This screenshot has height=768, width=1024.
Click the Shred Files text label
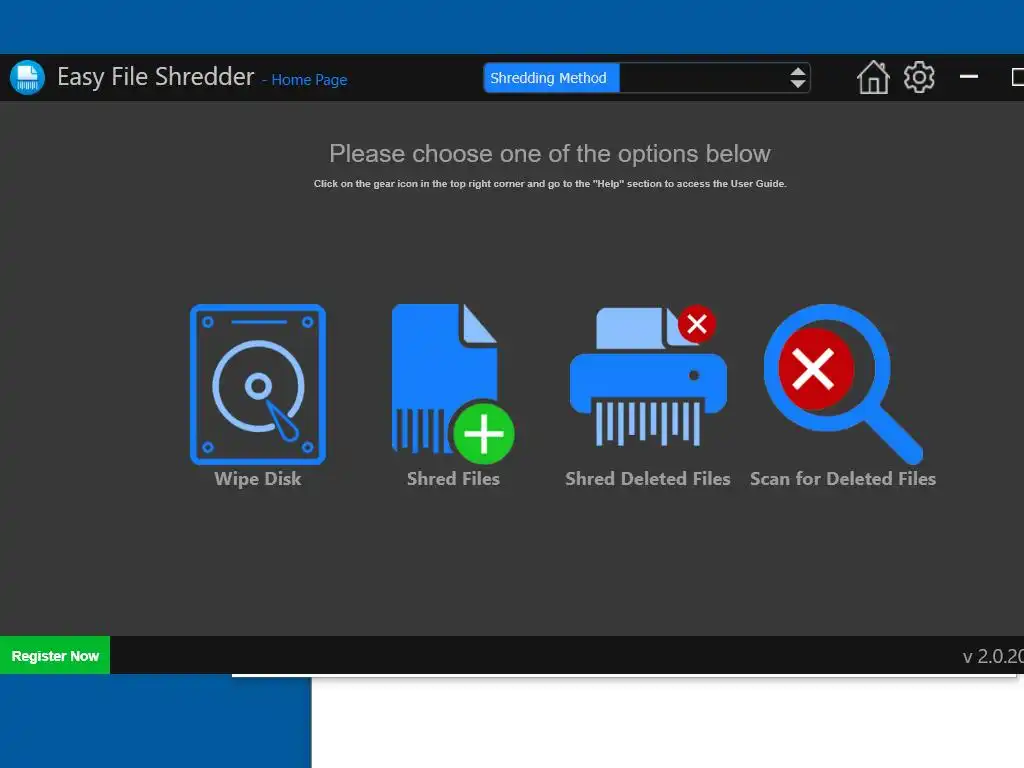[x=453, y=479]
